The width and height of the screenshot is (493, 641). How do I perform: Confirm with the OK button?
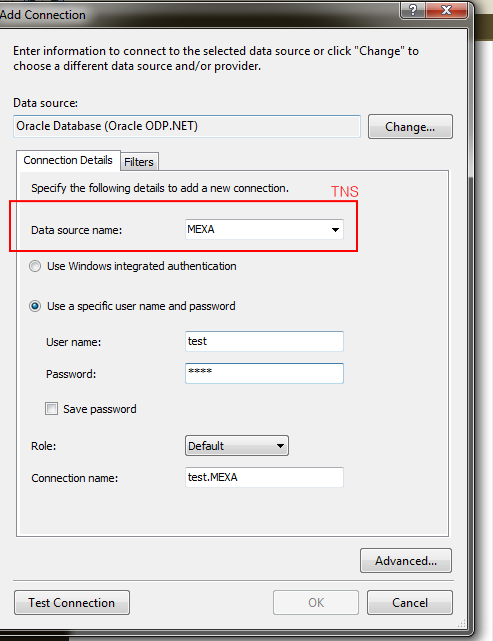click(x=316, y=603)
